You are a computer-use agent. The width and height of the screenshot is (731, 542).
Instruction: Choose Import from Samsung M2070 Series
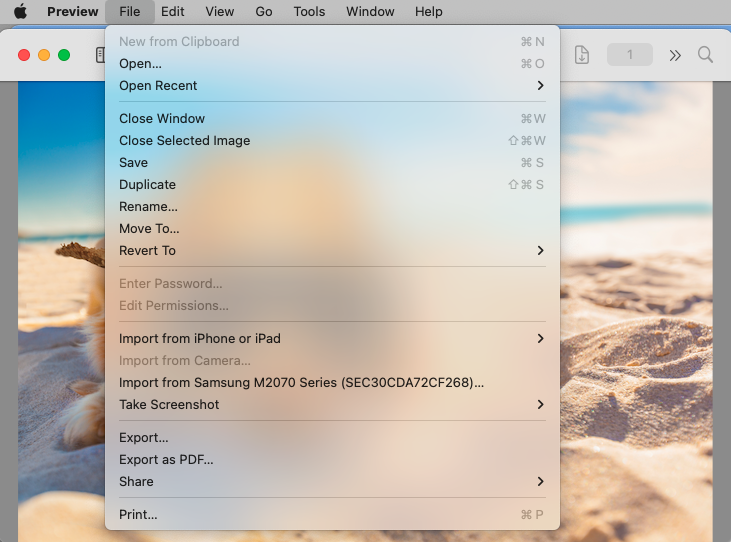332,382
